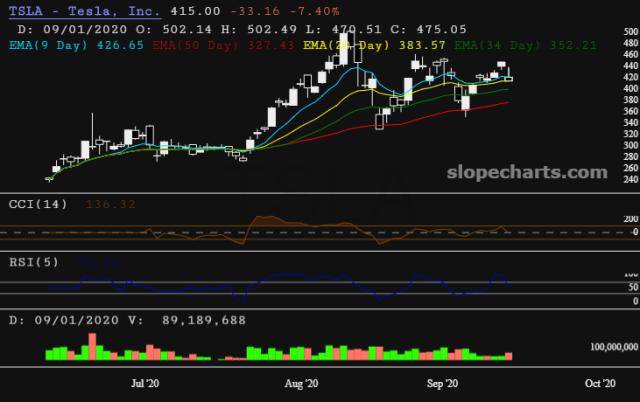Select the close value C: 475.05

pos(428,29)
